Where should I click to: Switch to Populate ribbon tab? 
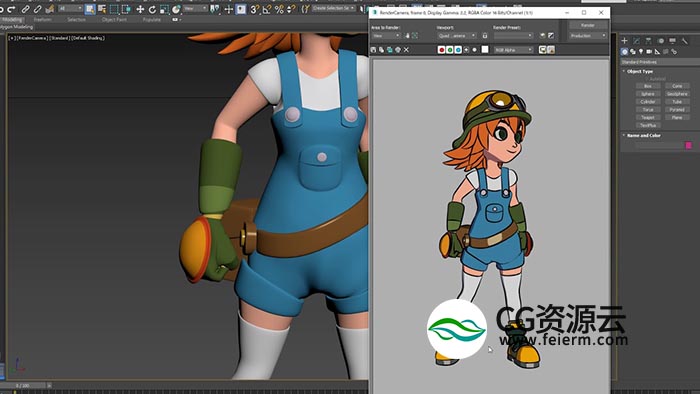151,20
